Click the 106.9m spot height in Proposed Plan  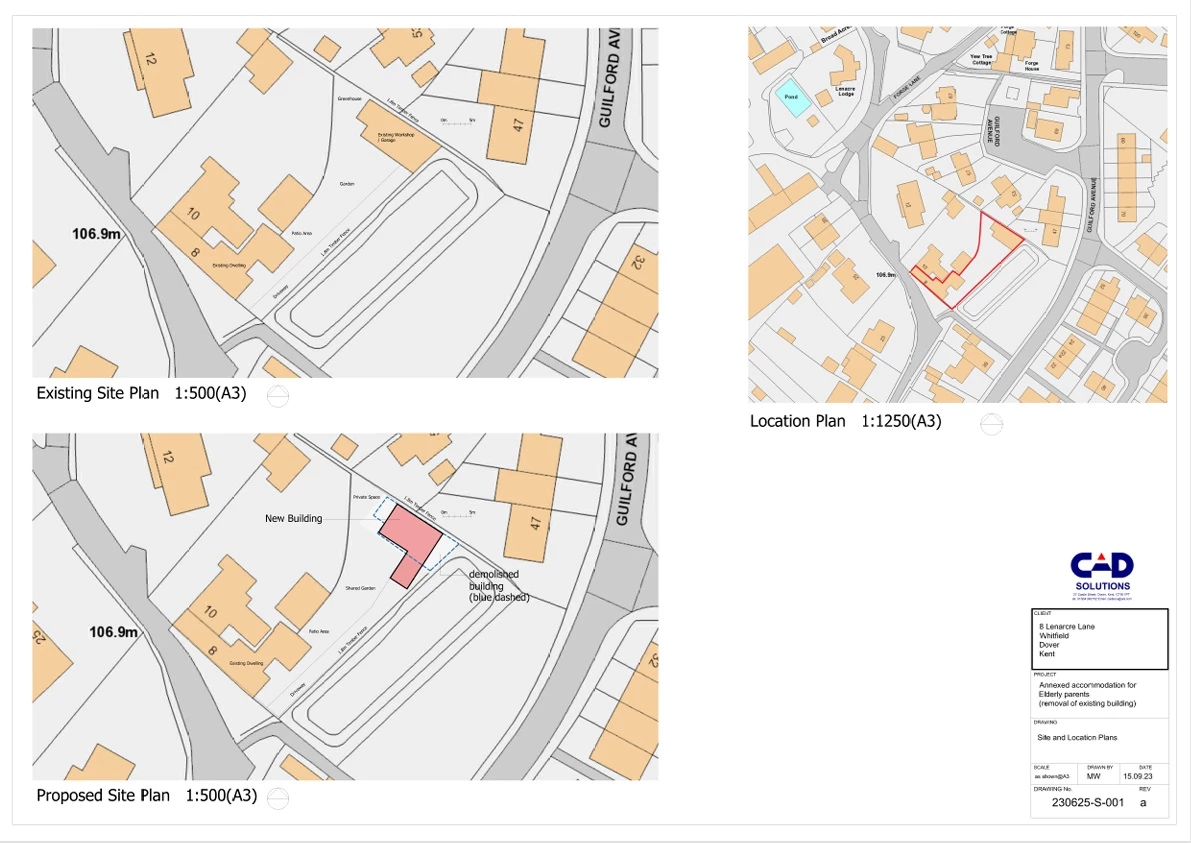coord(113,632)
